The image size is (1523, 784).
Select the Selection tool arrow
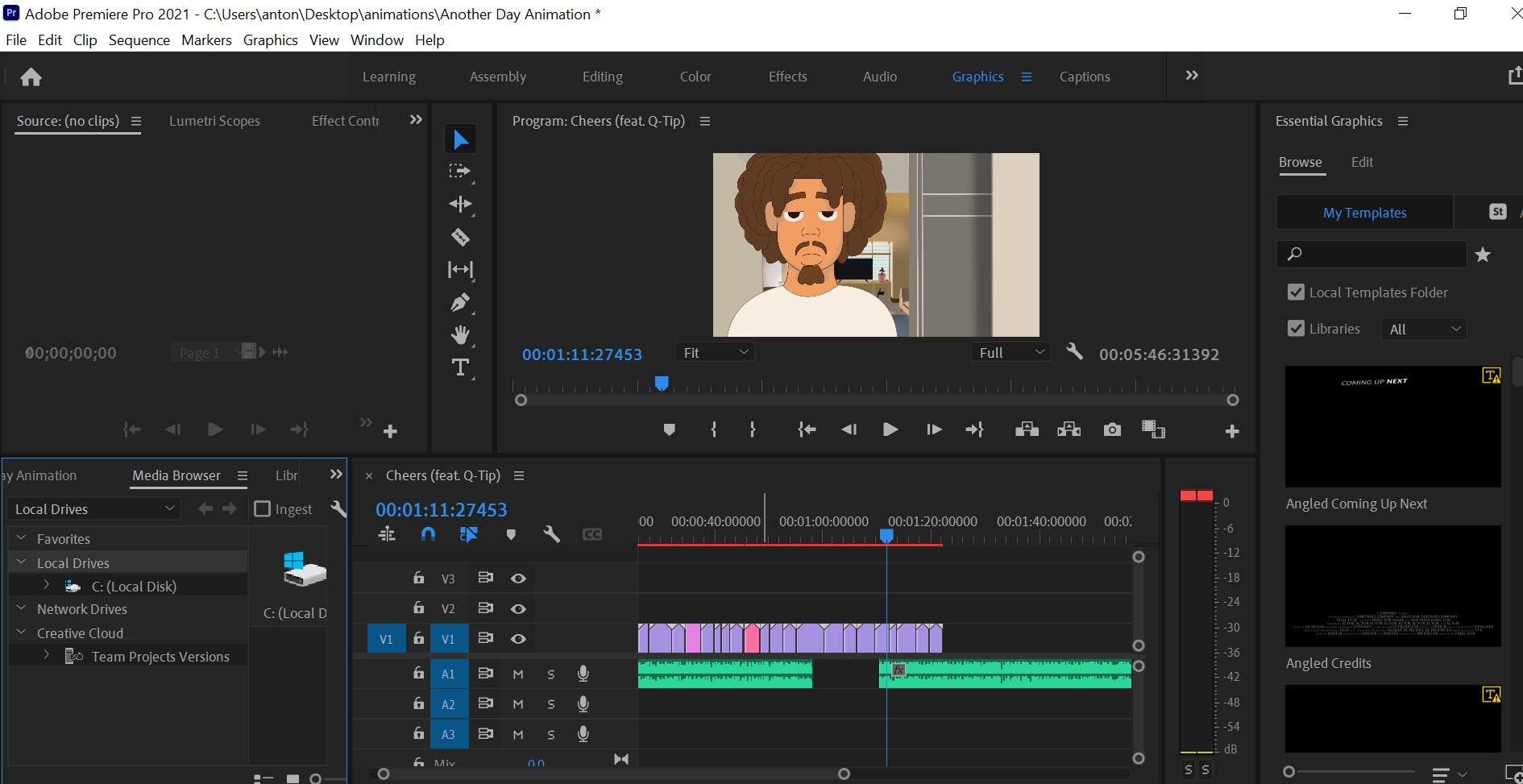tap(460, 139)
